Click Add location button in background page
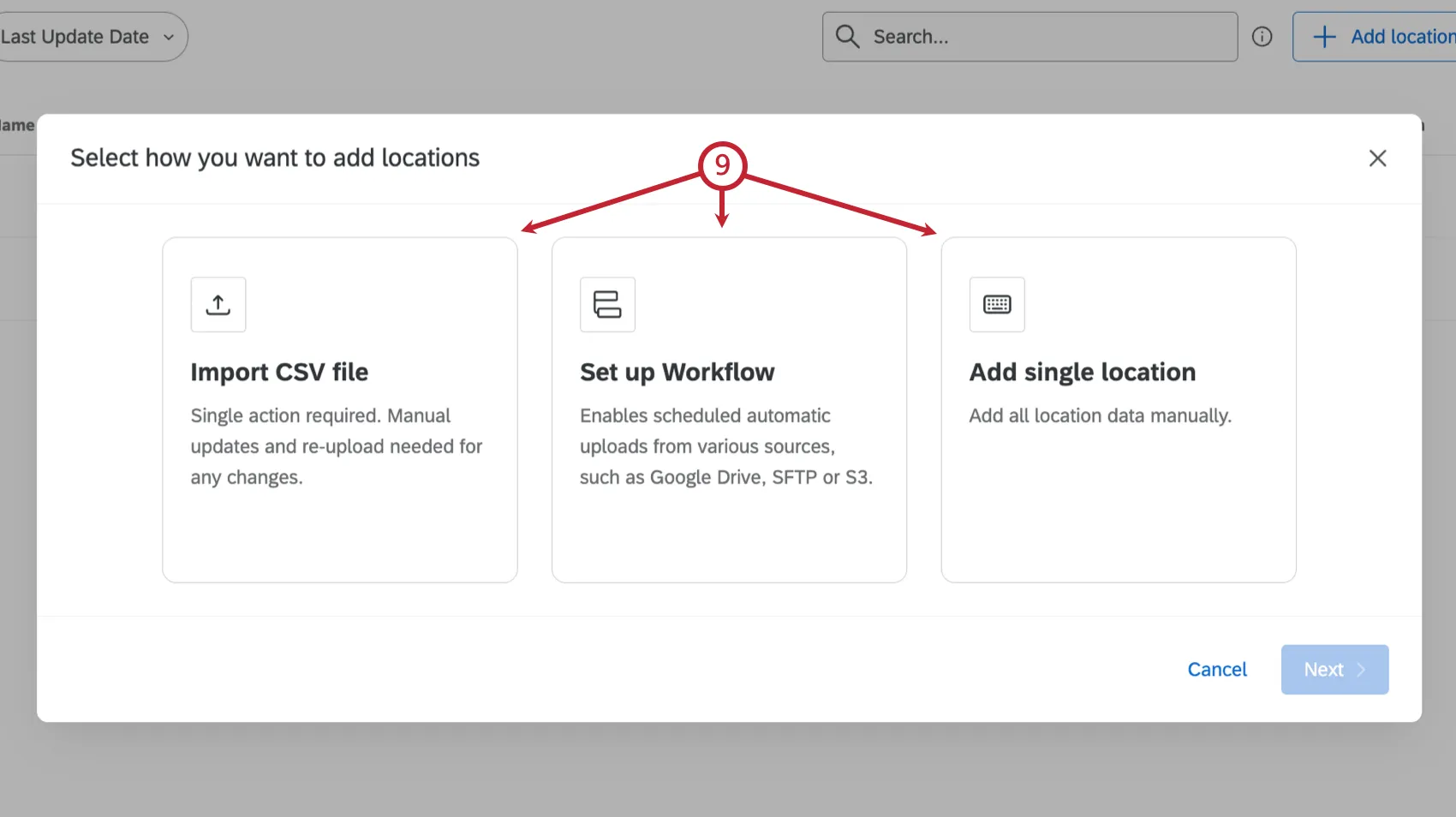 pos(1375,37)
